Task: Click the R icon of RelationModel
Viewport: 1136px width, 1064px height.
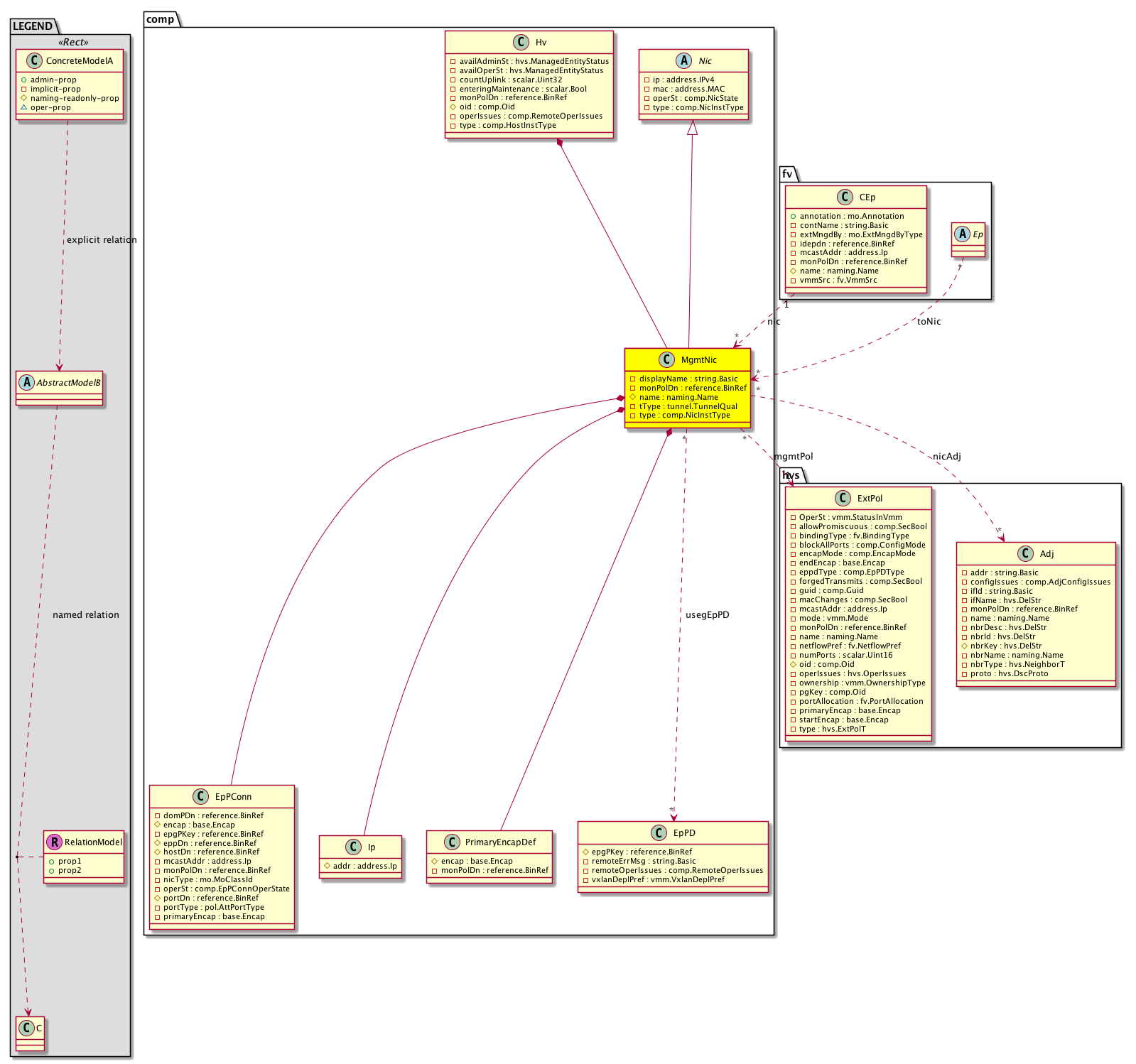Action: point(54,842)
